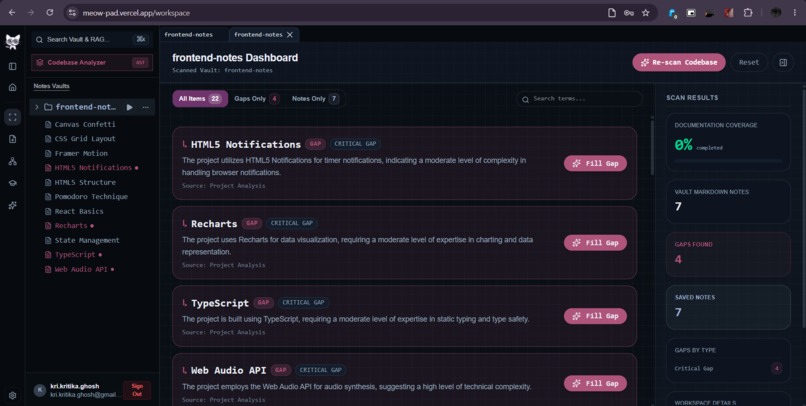Reload the page with browser refresh icon

pyautogui.click(x=50, y=13)
